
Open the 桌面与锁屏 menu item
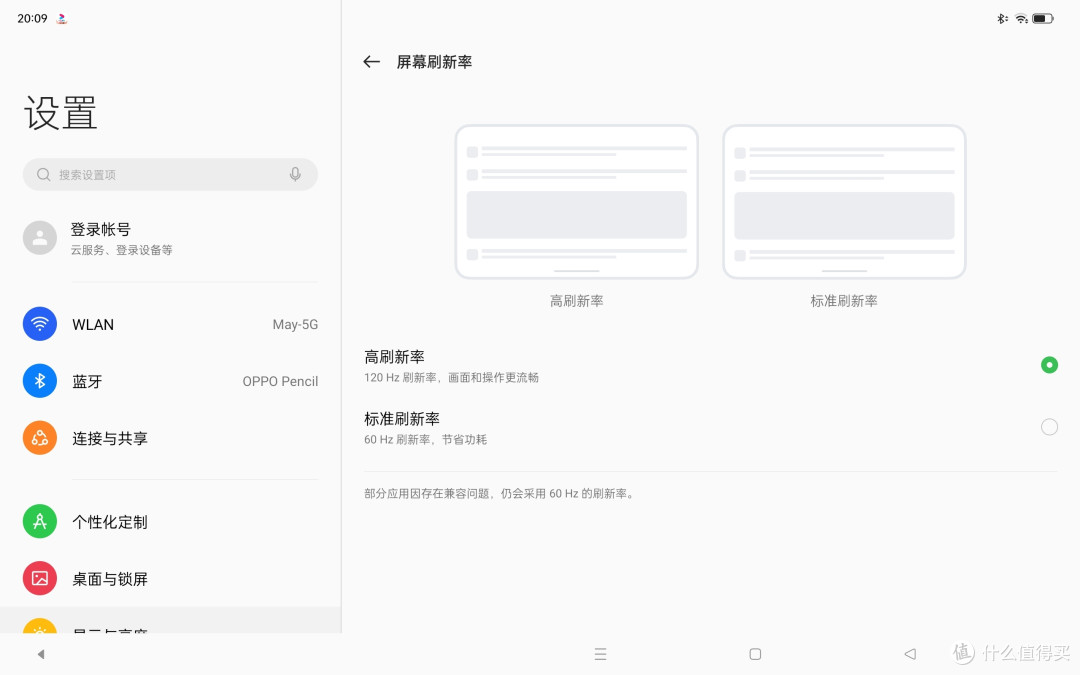pyautogui.click(x=170, y=579)
